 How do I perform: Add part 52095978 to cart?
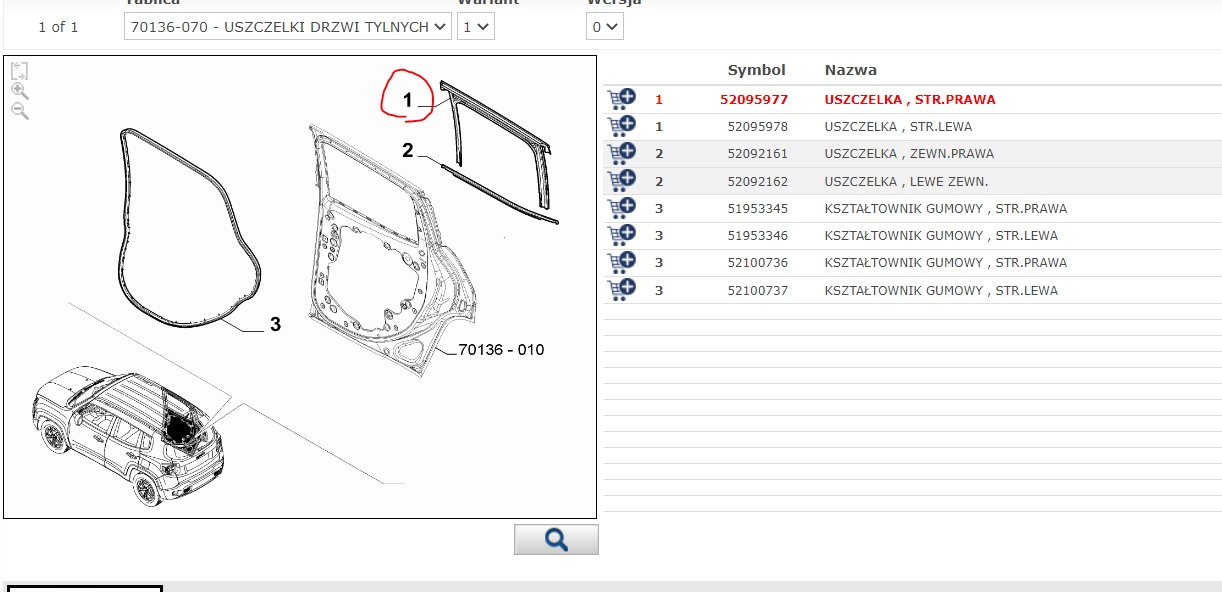point(621,126)
